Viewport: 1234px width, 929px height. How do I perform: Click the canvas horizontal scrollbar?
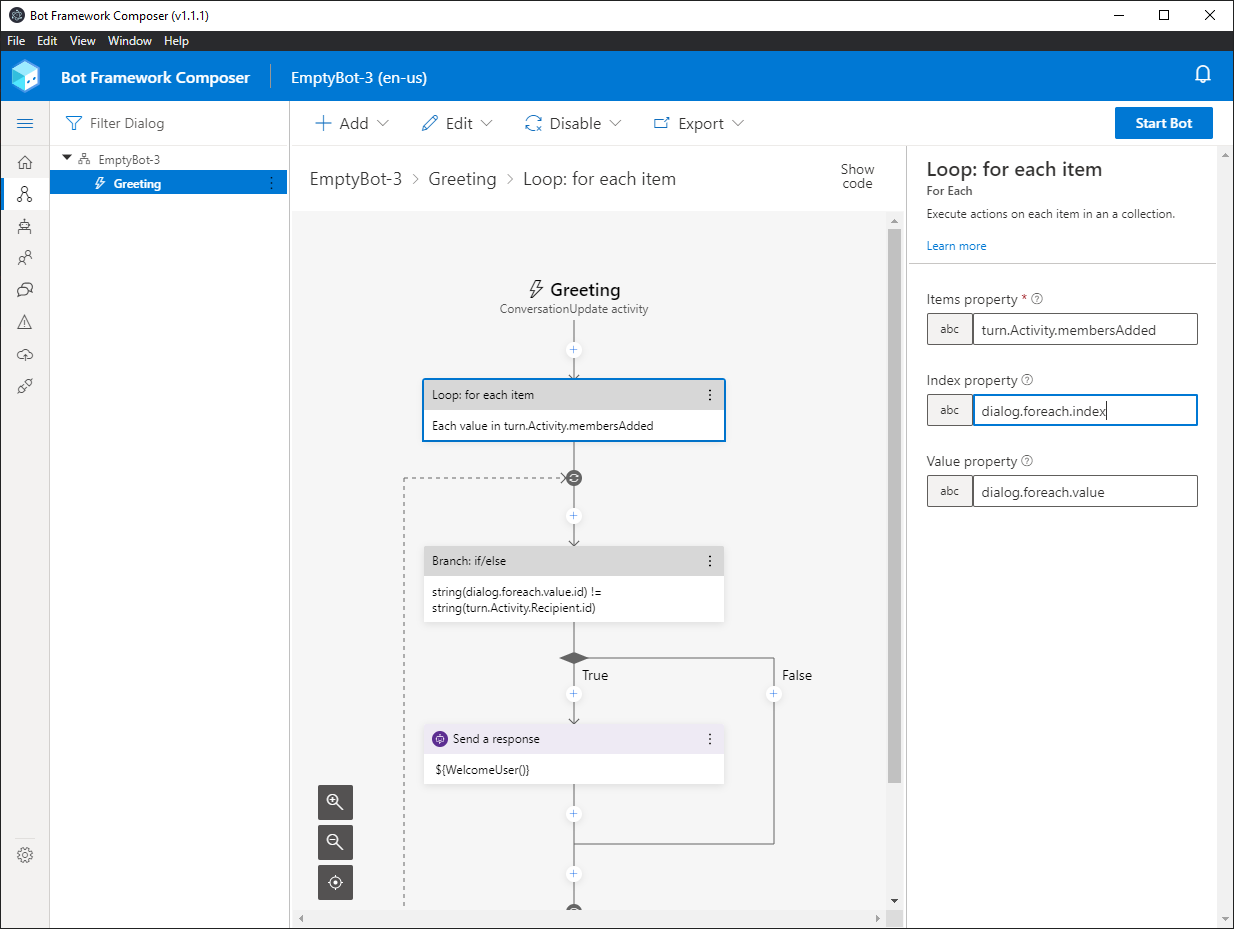(590, 918)
